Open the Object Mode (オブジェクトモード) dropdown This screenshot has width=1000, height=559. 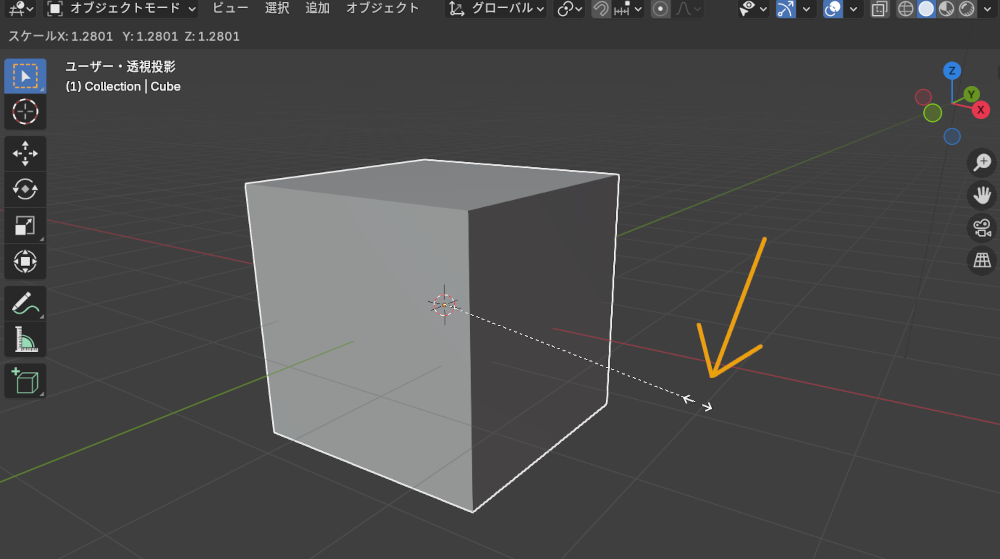tap(121, 9)
